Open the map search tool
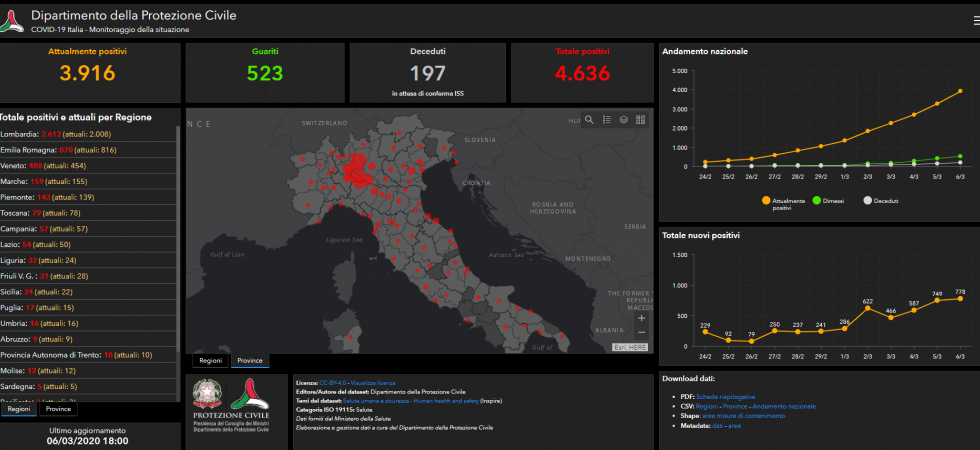The height and width of the screenshot is (450, 980). (x=590, y=120)
